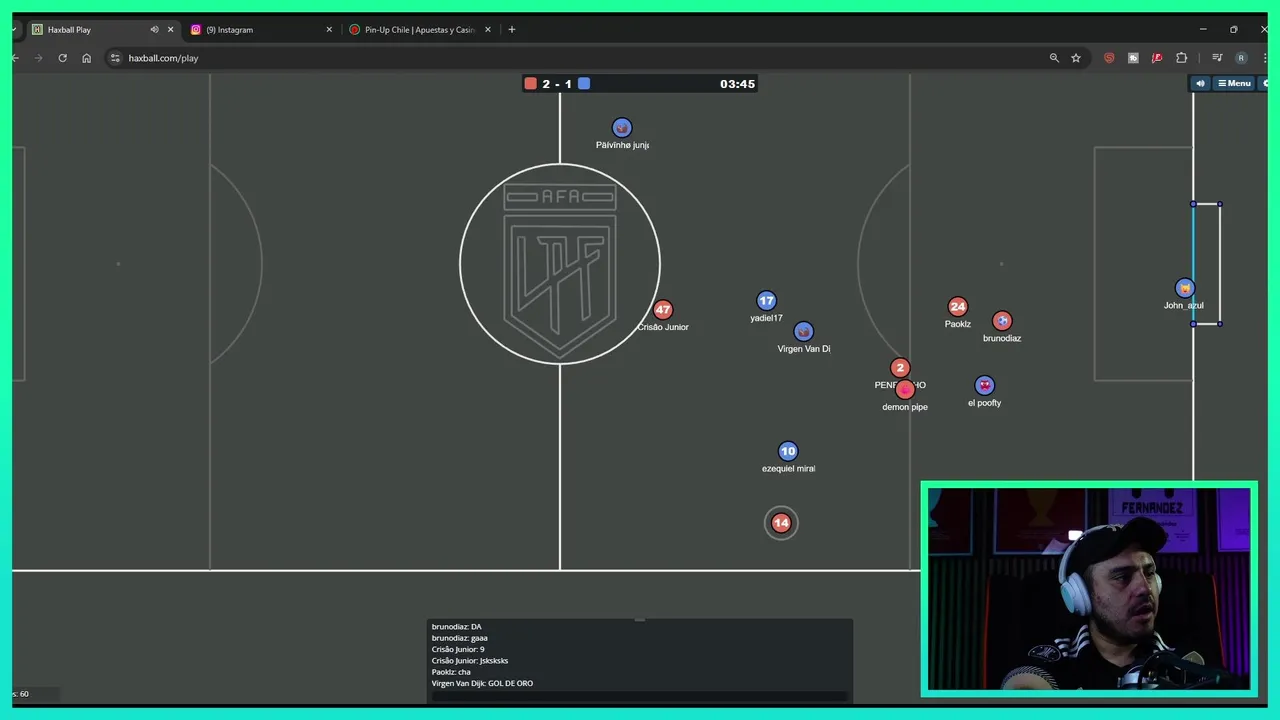Click the chat panel top resize handle
Image resolution: width=1280 pixels, height=720 pixels.
pyautogui.click(x=640, y=620)
